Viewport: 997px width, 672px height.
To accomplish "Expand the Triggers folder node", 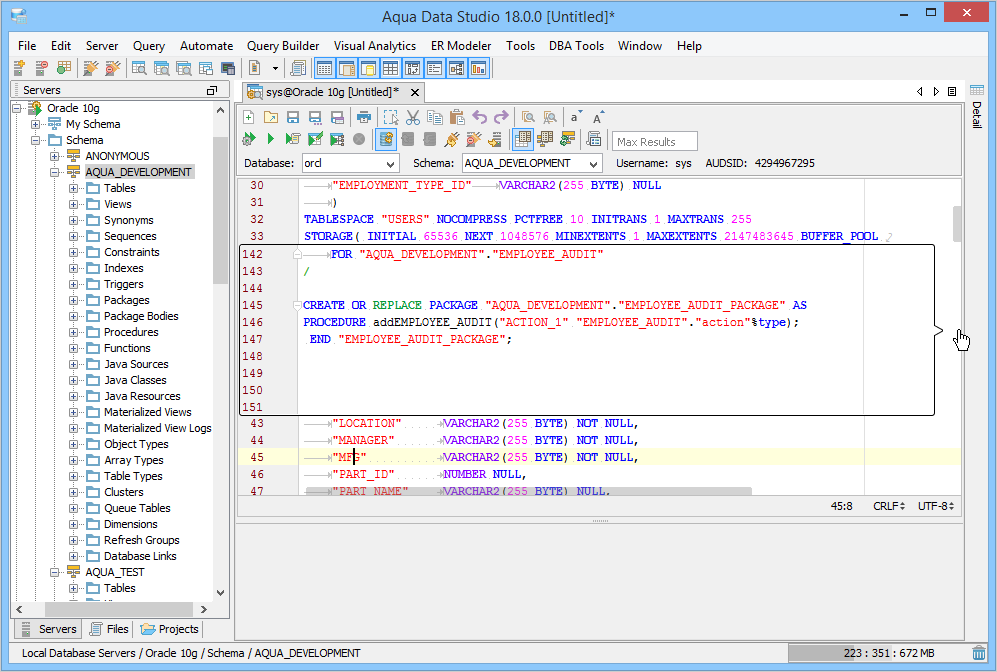I will pyautogui.click(x=74, y=284).
